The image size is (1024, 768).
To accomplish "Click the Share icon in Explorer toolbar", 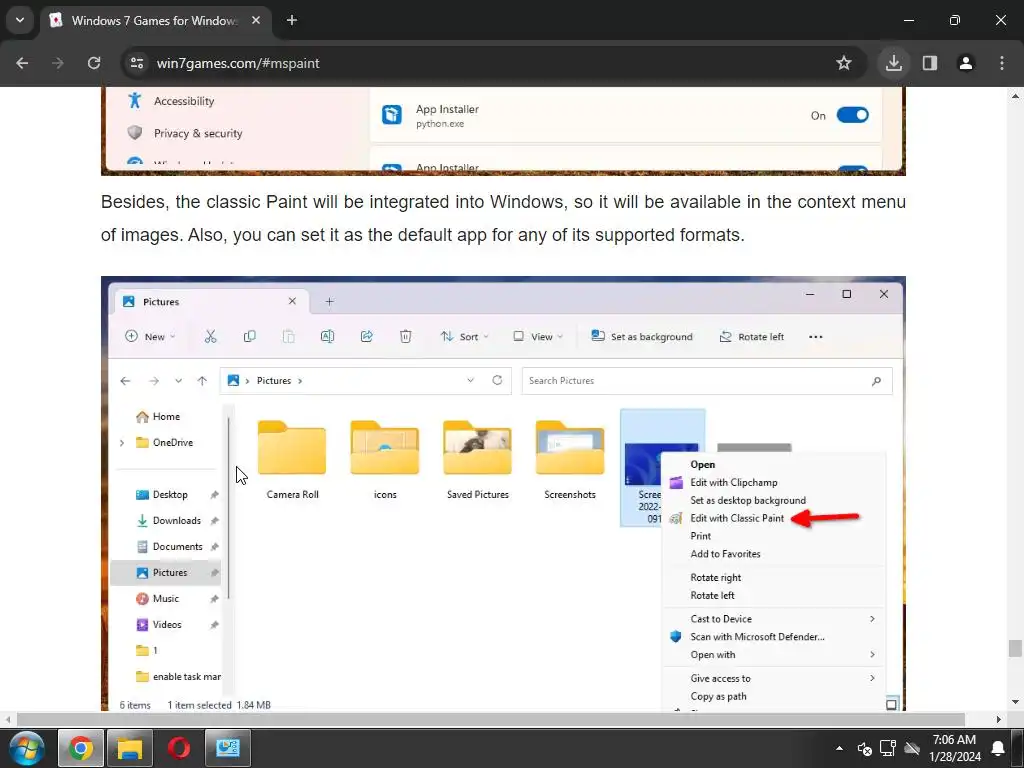I will tap(366, 336).
